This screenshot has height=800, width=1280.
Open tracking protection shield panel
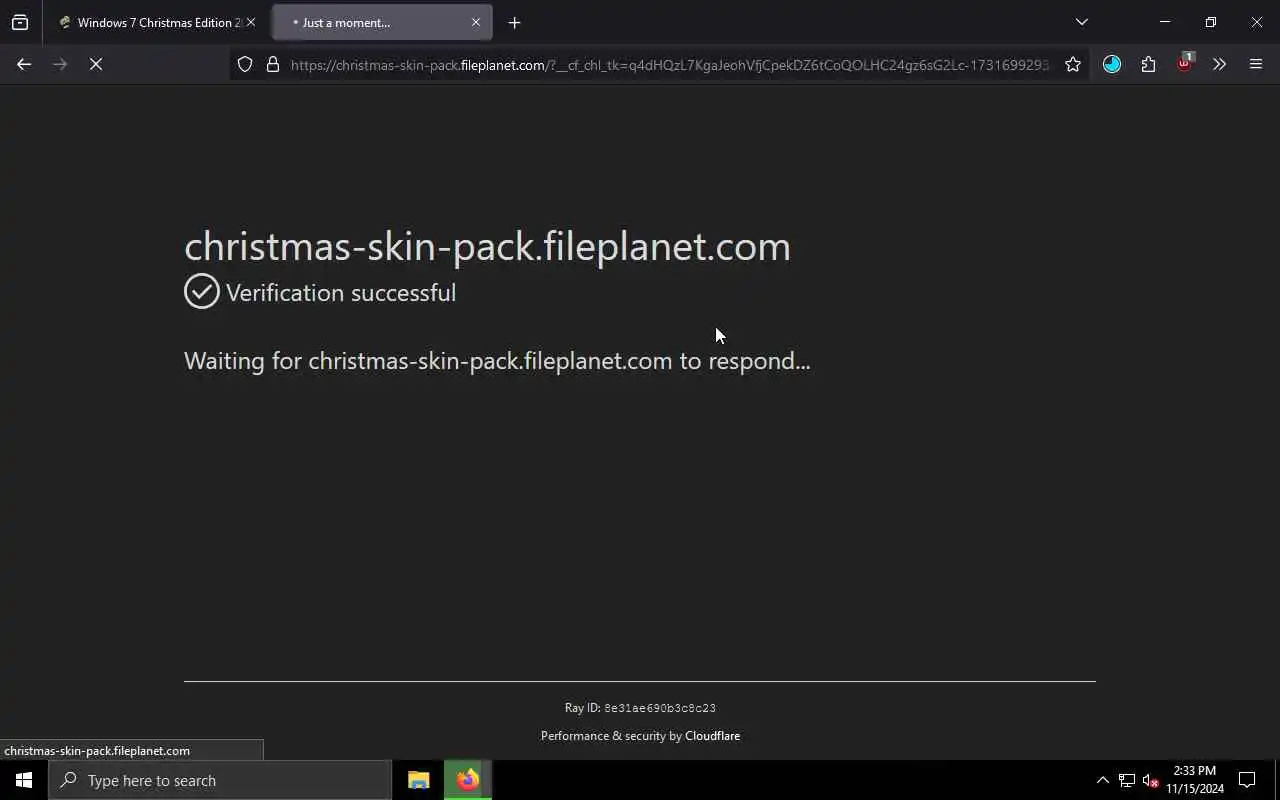pos(245,64)
